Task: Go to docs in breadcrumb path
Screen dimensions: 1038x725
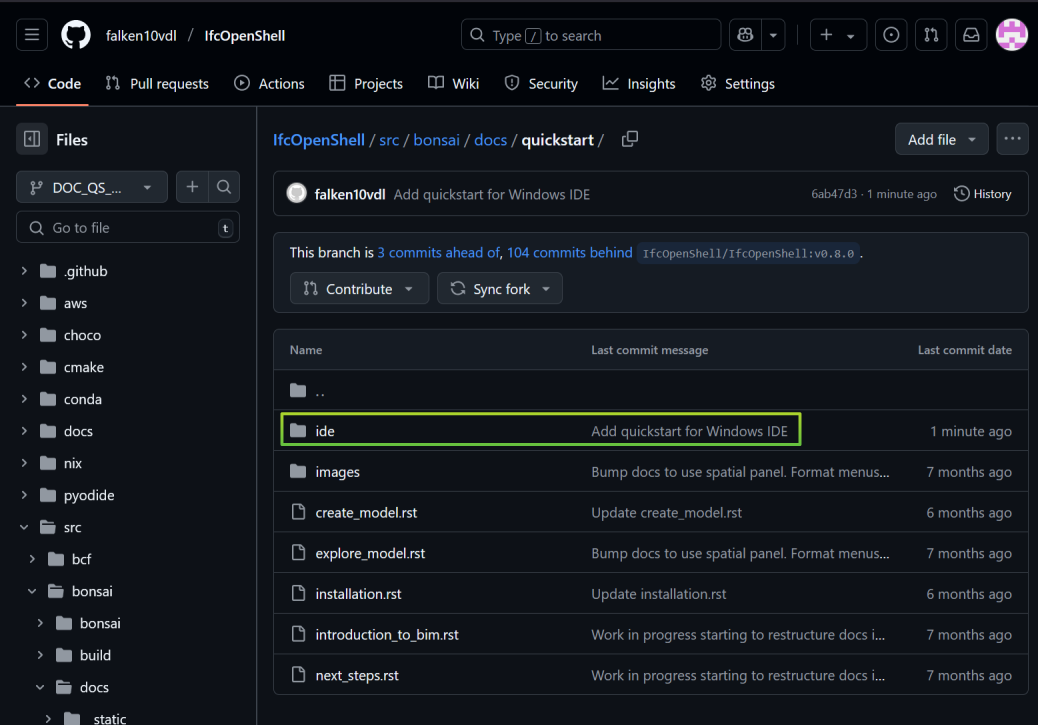Action: coord(491,140)
